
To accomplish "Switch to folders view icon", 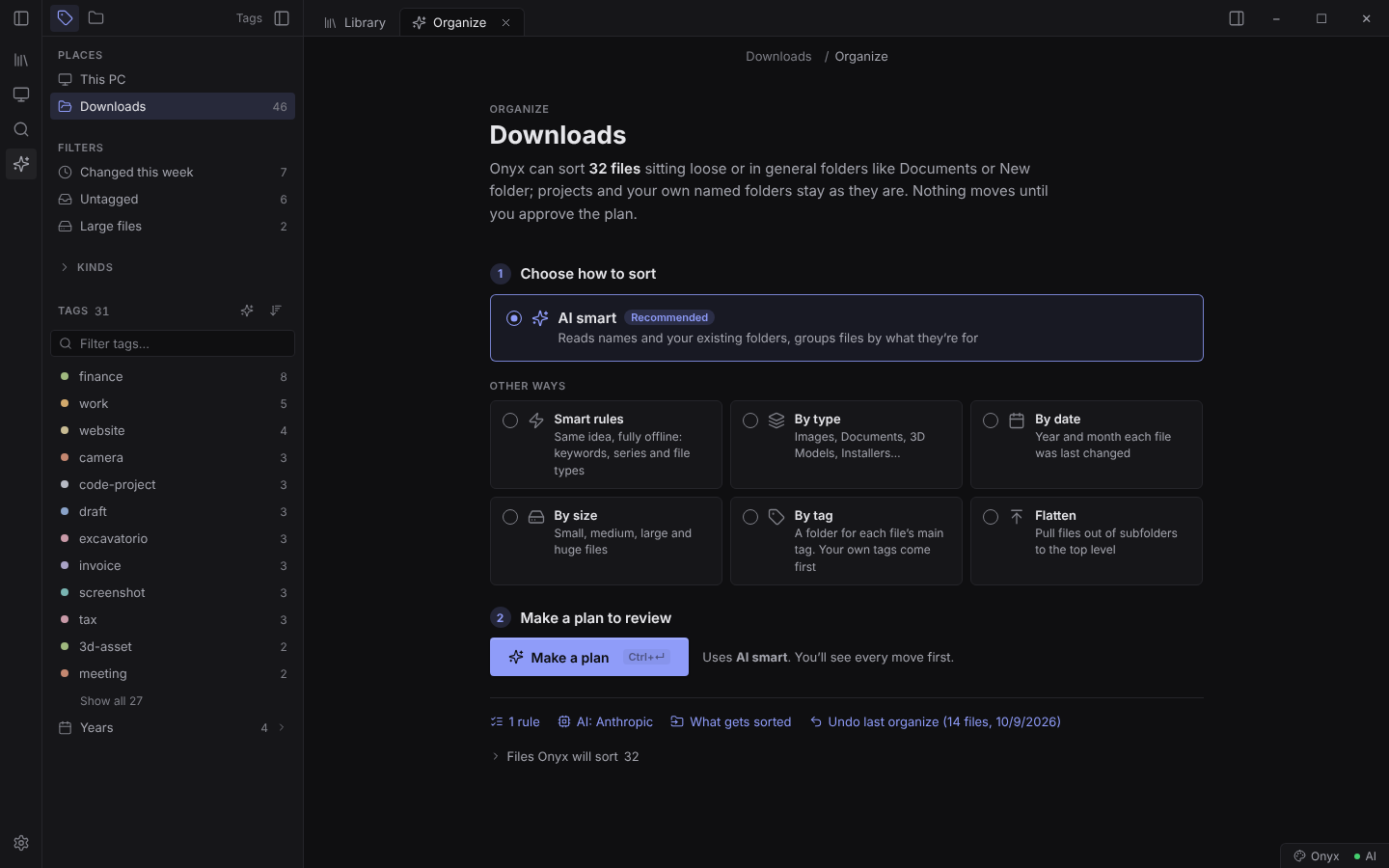I will (95, 17).
